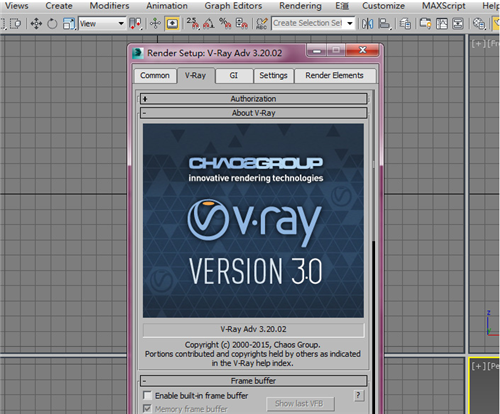Select the Move transform tool
The width and height of the screenshot is (500, 414).
pos(36,24)
